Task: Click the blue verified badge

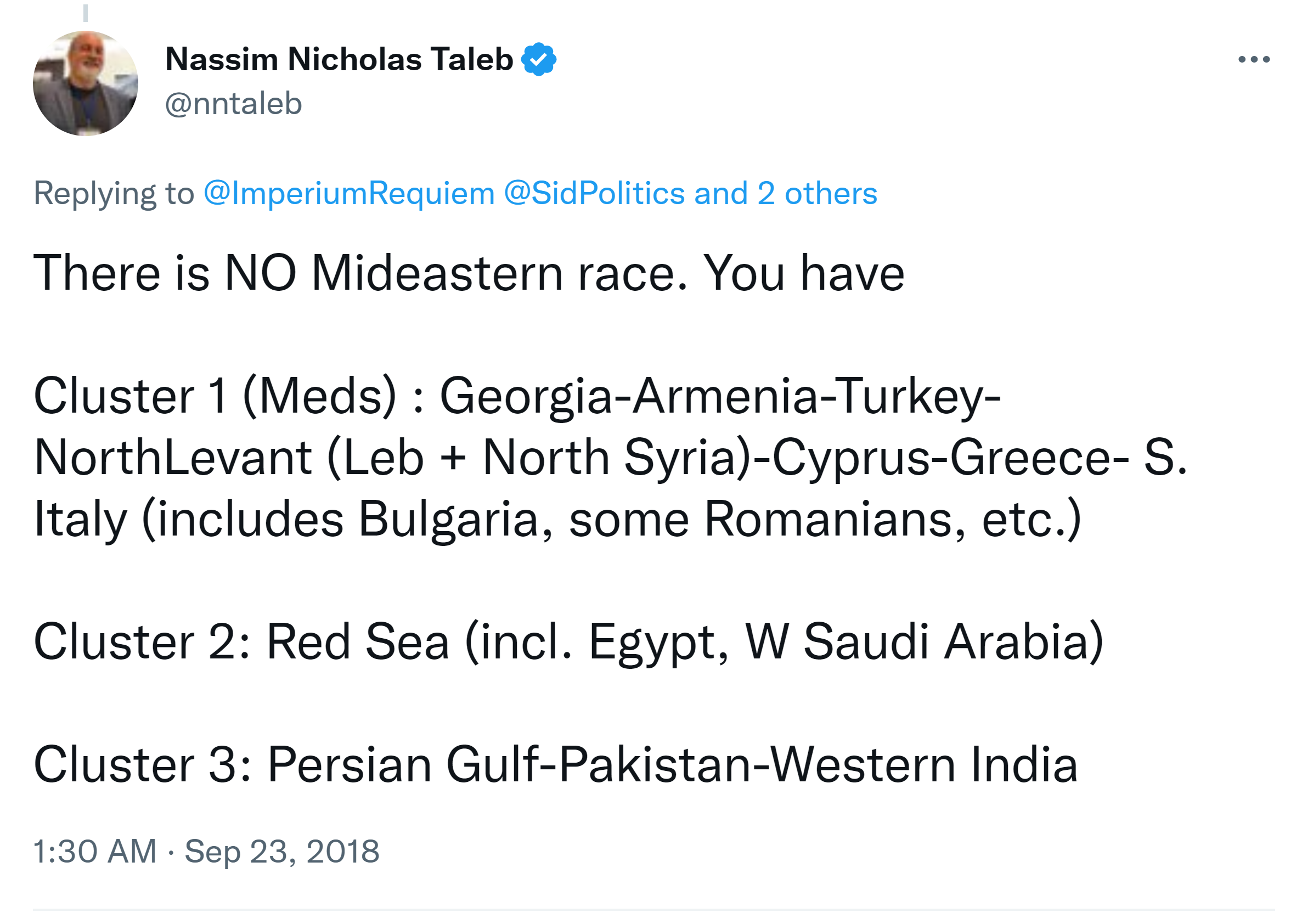Action: coord(538,59)
